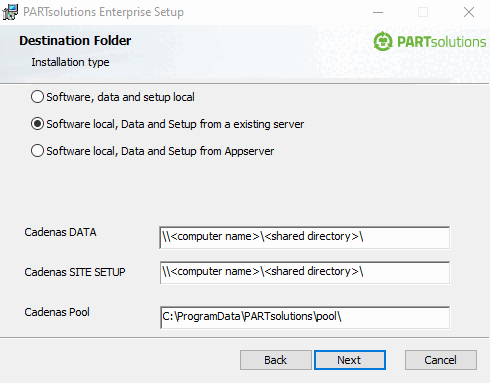Screen dimensions: 490x383
Task: Click the 'Installation type' subtitle
Action: [70, 62]
